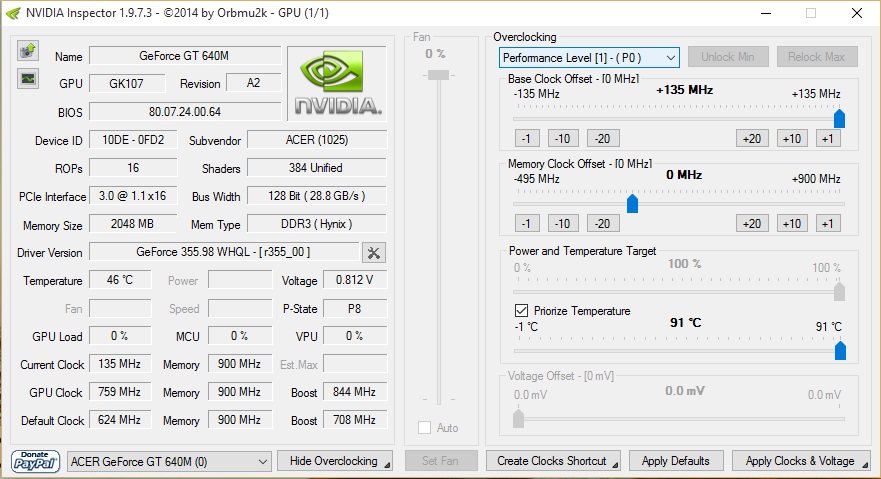This screenshot has height=479, width=881.
Task: Maximize the NVIDIA Inspector window
Action: [811, 13]
